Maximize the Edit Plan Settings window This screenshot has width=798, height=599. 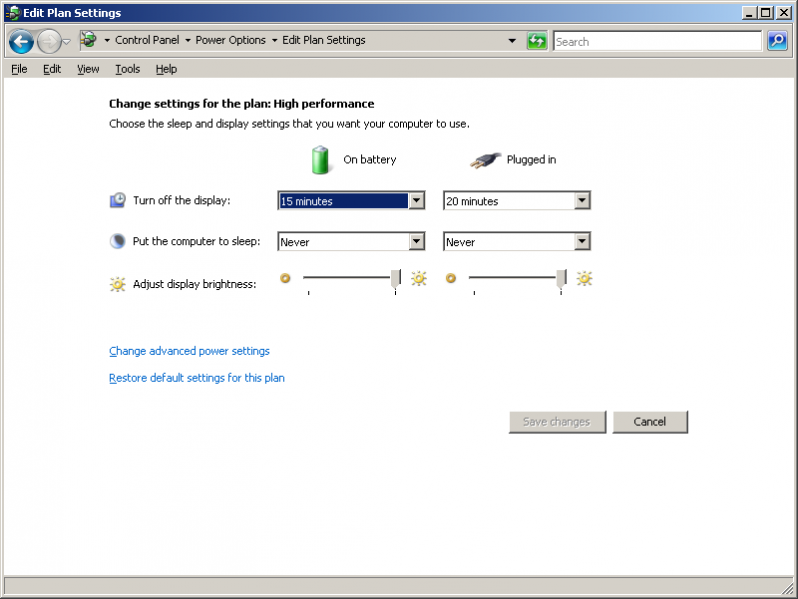pyautogui.click(x=765, y=13)
